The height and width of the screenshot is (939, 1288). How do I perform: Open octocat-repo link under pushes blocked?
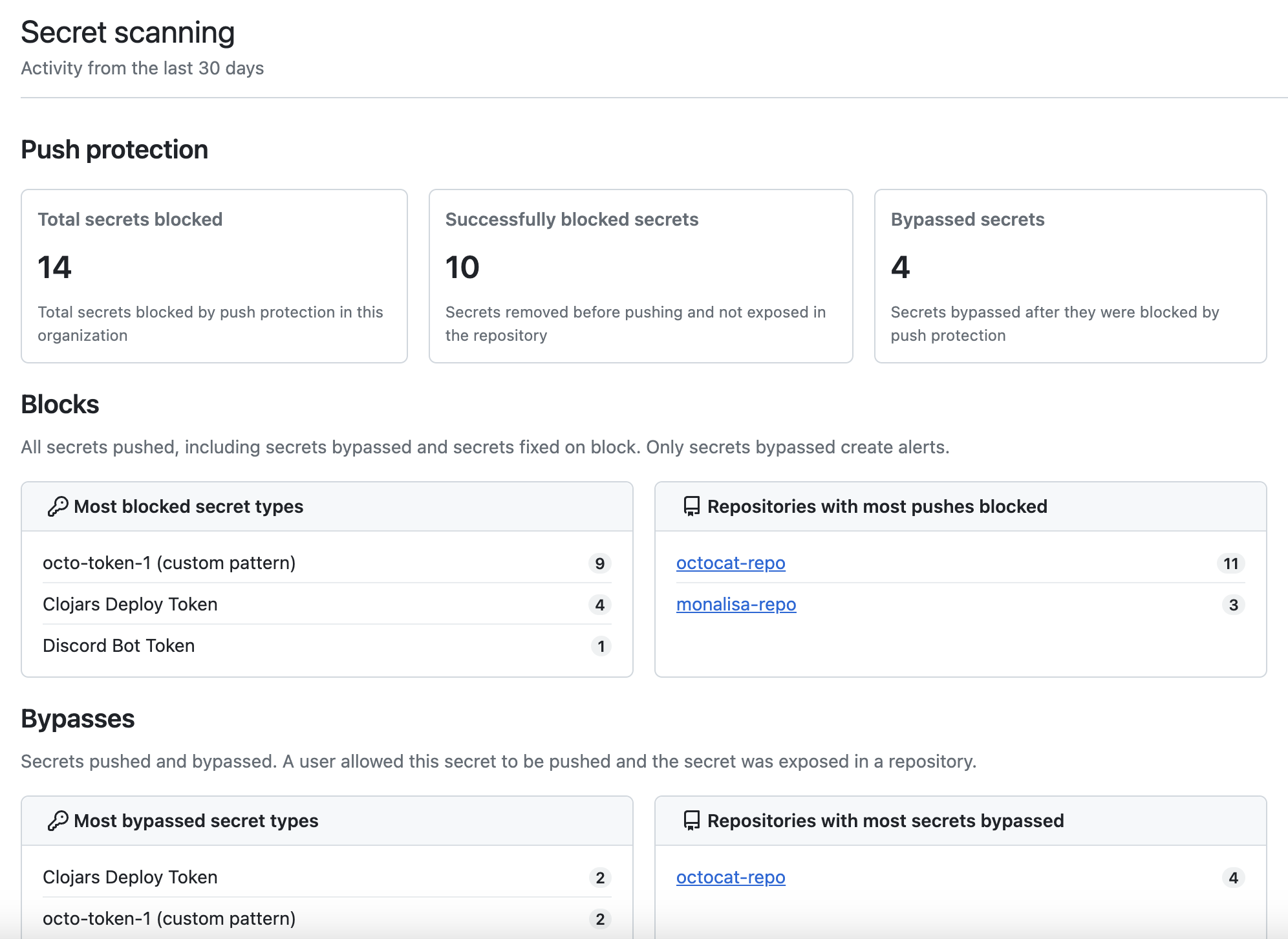[x=731, y=563]
